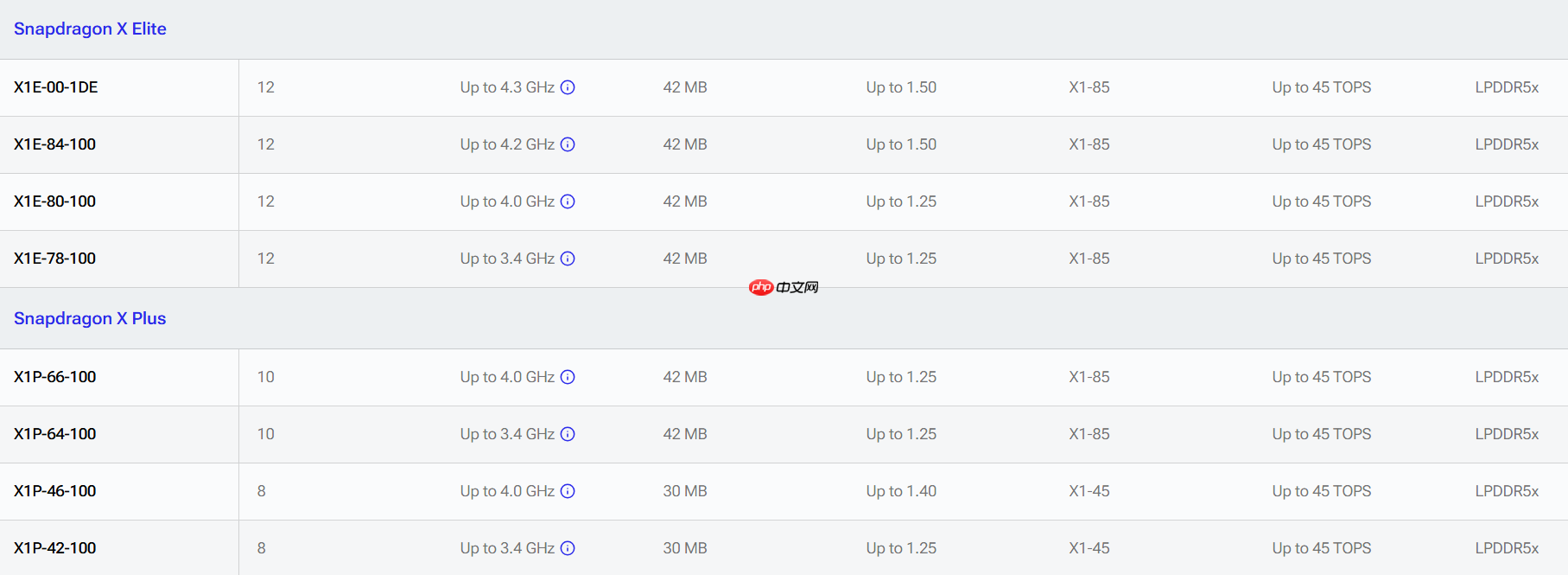Viewport: 1568px width, 575px height.
Task: Select the X1P-66-100 model name
Action: 55,377
